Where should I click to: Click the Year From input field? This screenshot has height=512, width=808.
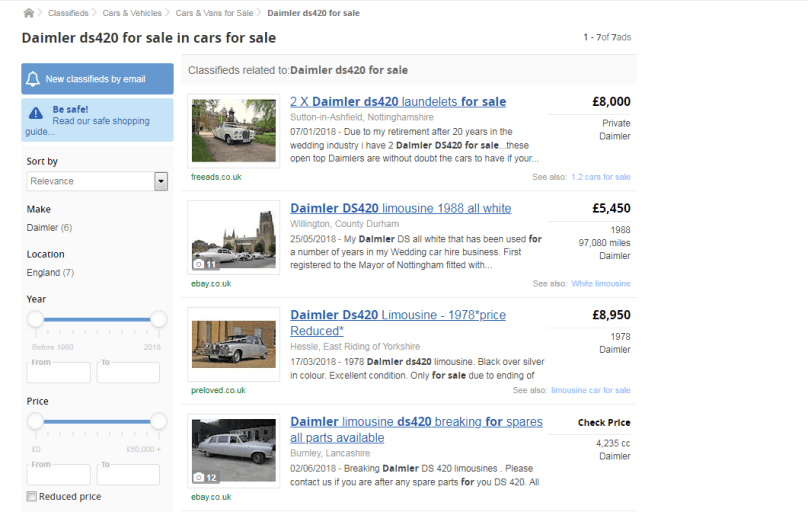(58, 372)
